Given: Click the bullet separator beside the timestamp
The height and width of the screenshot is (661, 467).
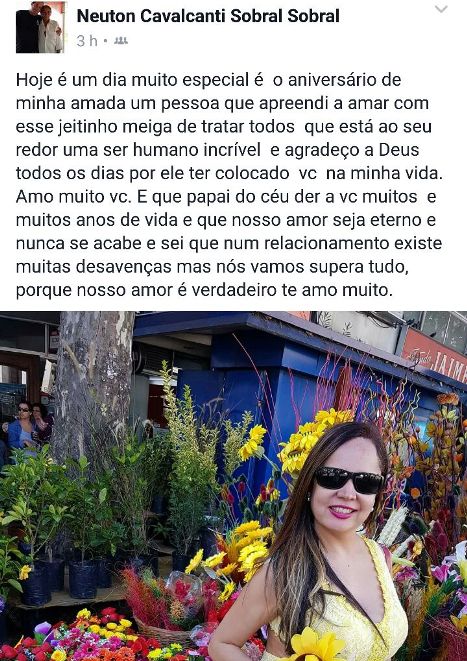Looking at the screenshot, I should pos(105,41).
